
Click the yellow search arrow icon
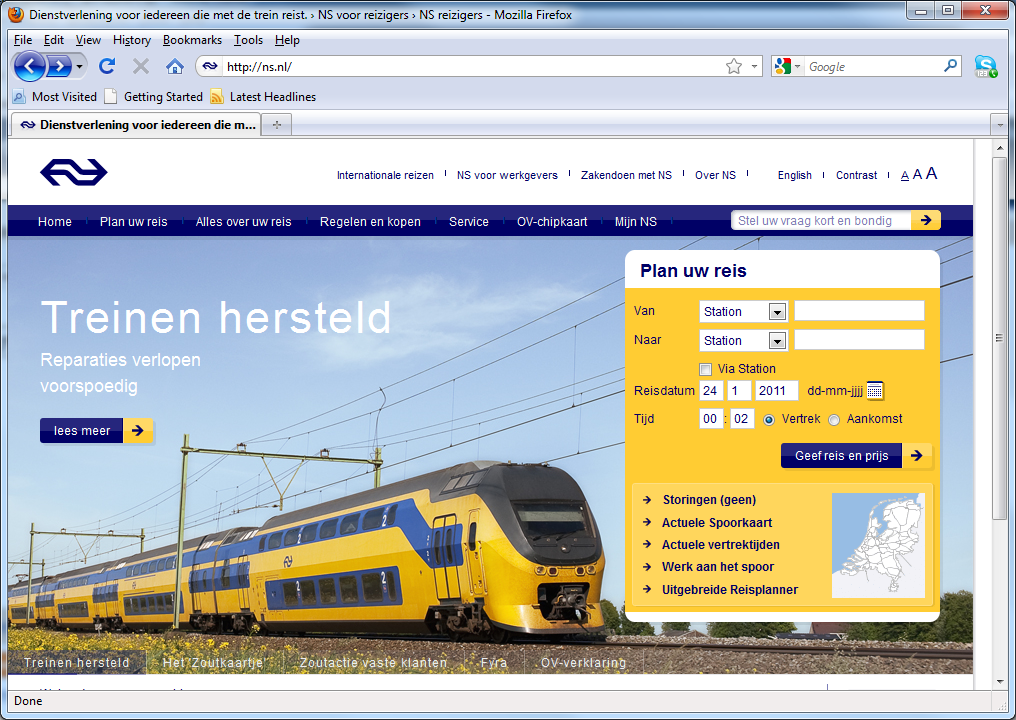[923, 220]
